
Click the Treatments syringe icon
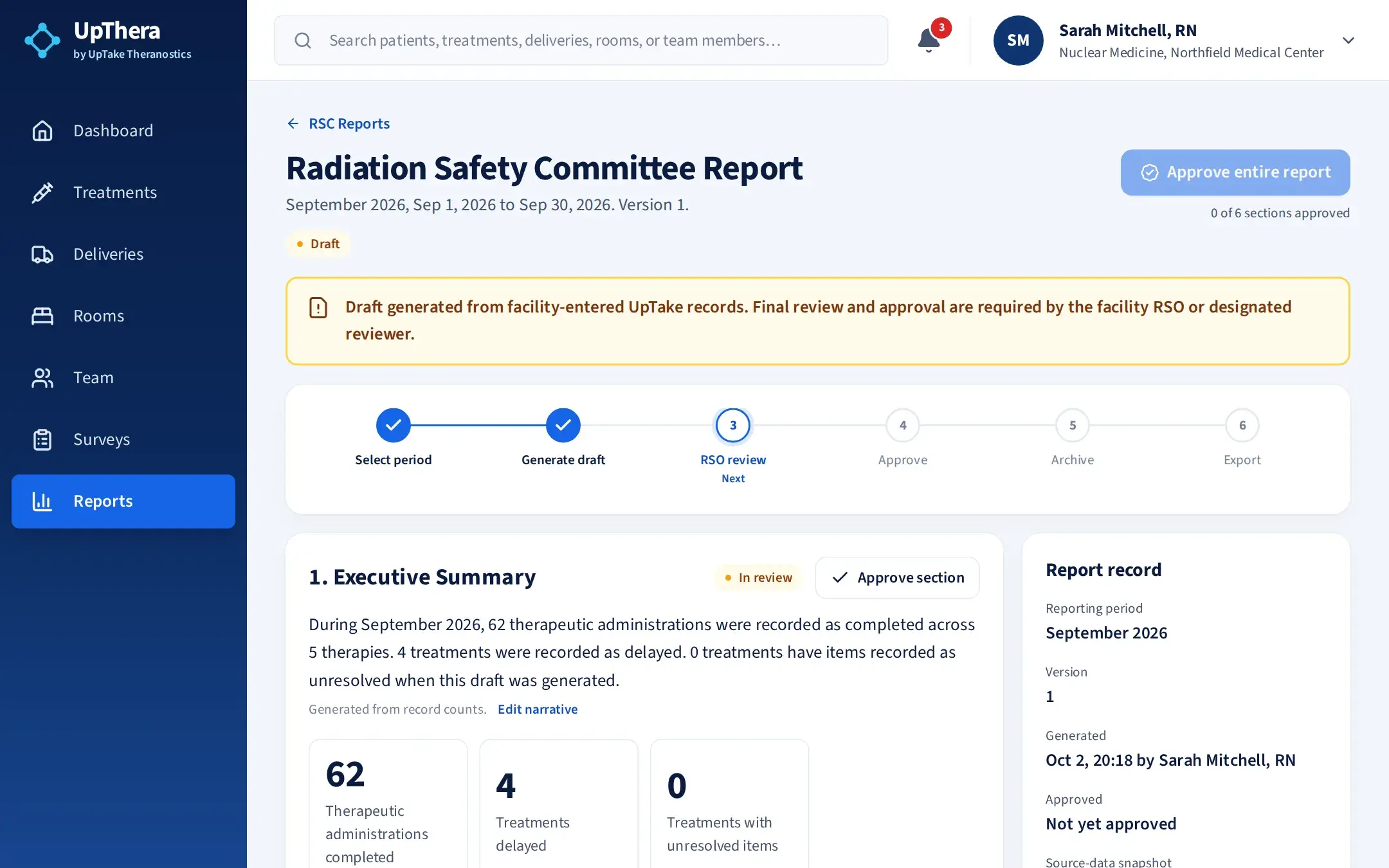click(x=42, y=192)
